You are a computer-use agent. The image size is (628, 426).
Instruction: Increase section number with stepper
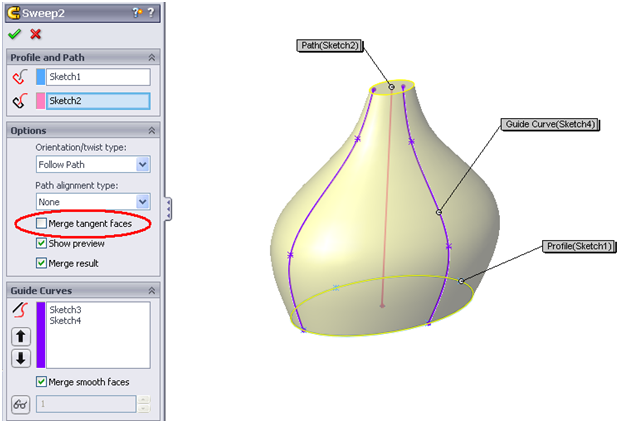tap(143, 400)
